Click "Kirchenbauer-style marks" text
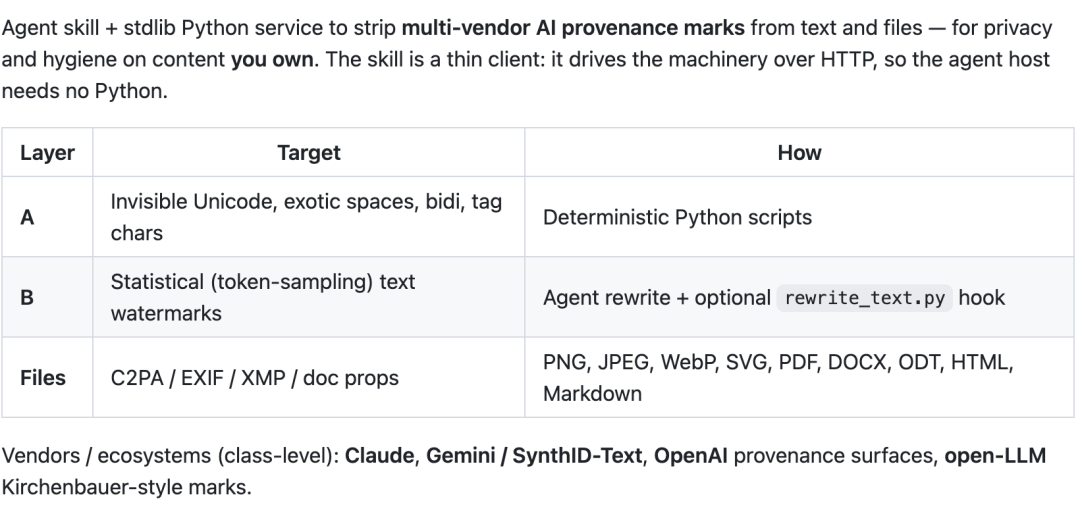This screenshot has width=1080, height=520. (x=126, y=488)
